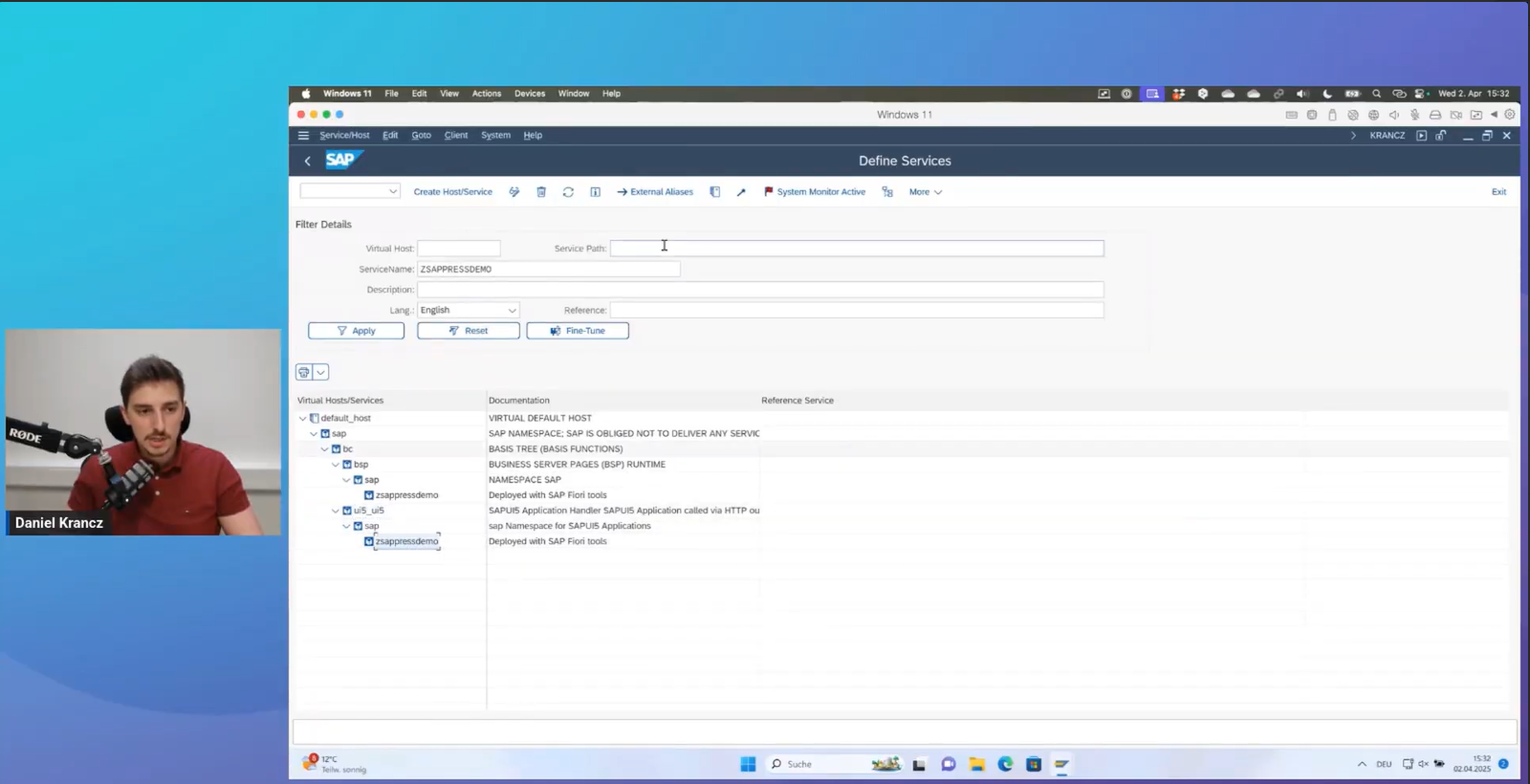Open the System menu in SAP

click(495, 136)
